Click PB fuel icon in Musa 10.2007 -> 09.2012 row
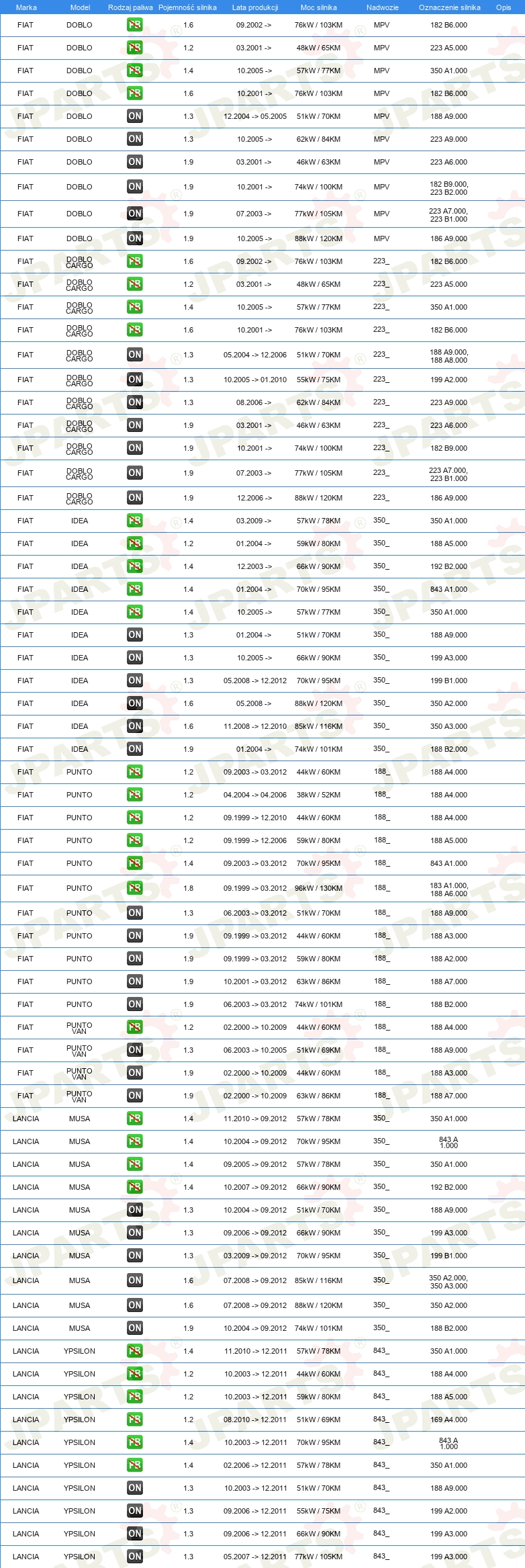The height and width of the screenshot is (1568, 525). pyautogui.click(x=135, y=1187)
